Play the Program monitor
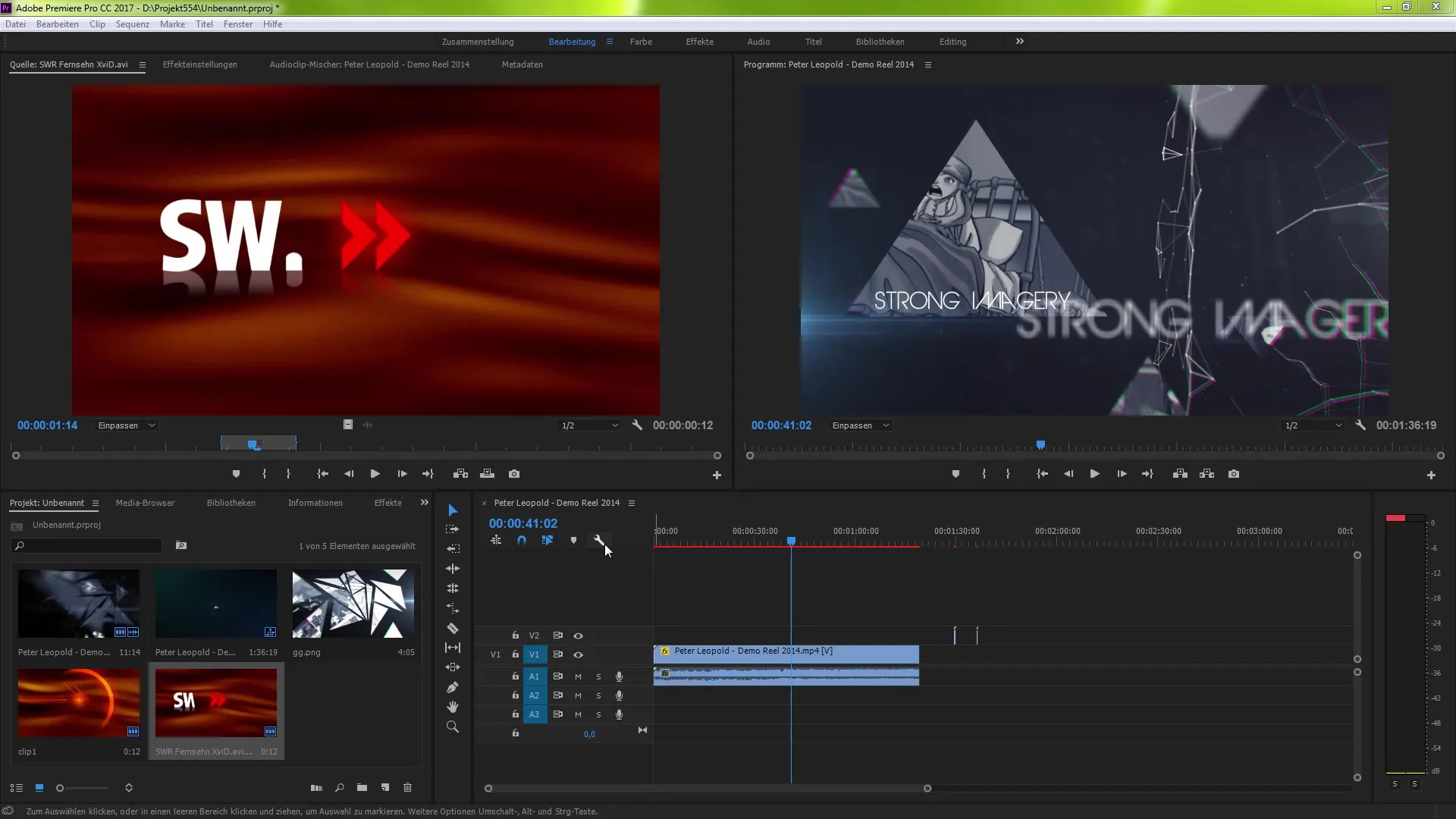This screenshot has height=819, width=1456. pyautogui.click(x=1095, y=474)
